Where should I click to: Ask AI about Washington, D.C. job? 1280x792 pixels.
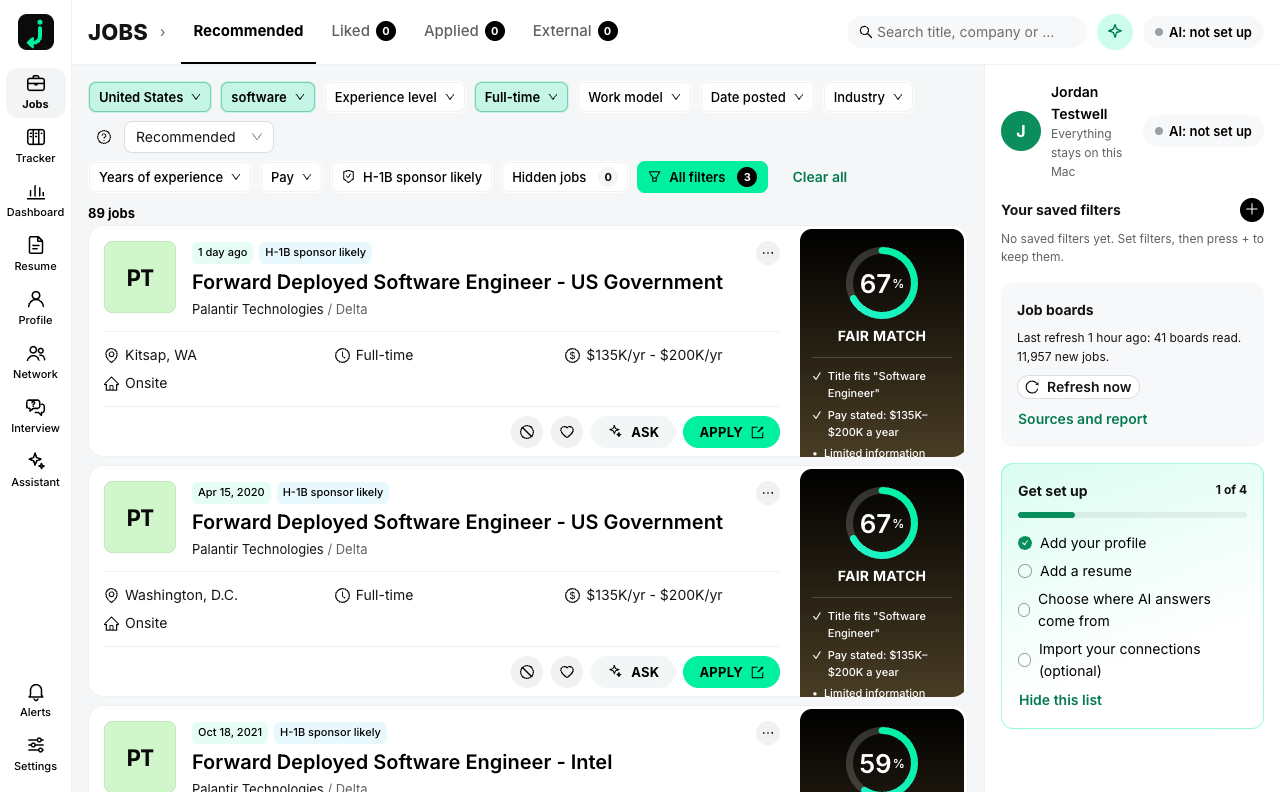point(633,672)
